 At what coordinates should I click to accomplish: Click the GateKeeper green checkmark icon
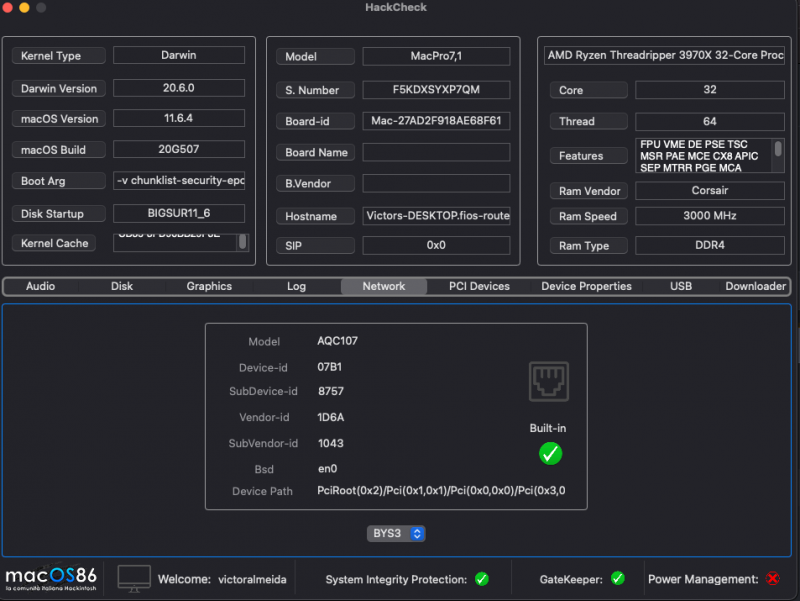[x=617, y=578]
